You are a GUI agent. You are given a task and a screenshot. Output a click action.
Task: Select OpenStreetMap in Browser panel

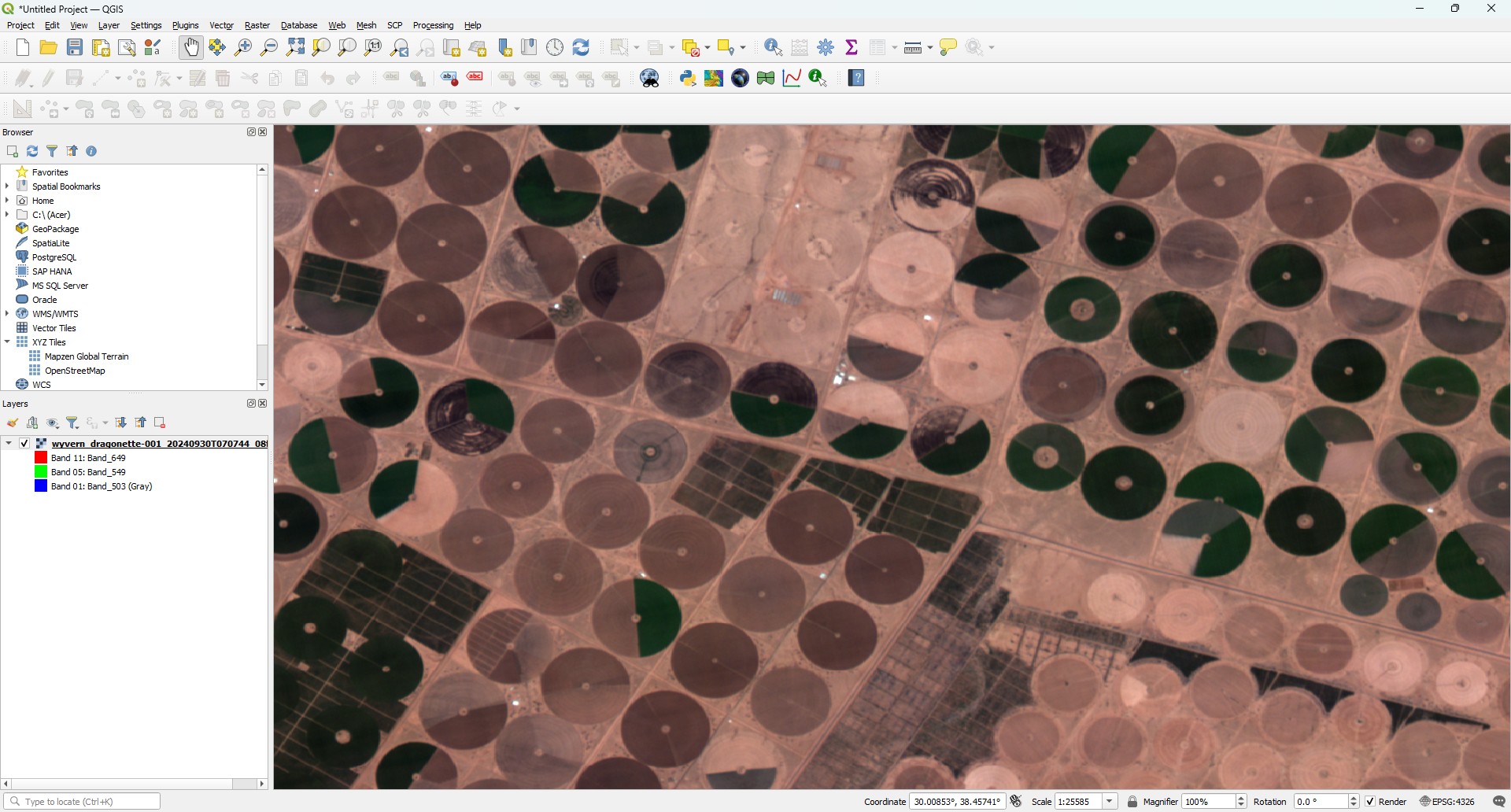(x=75, y=371)
